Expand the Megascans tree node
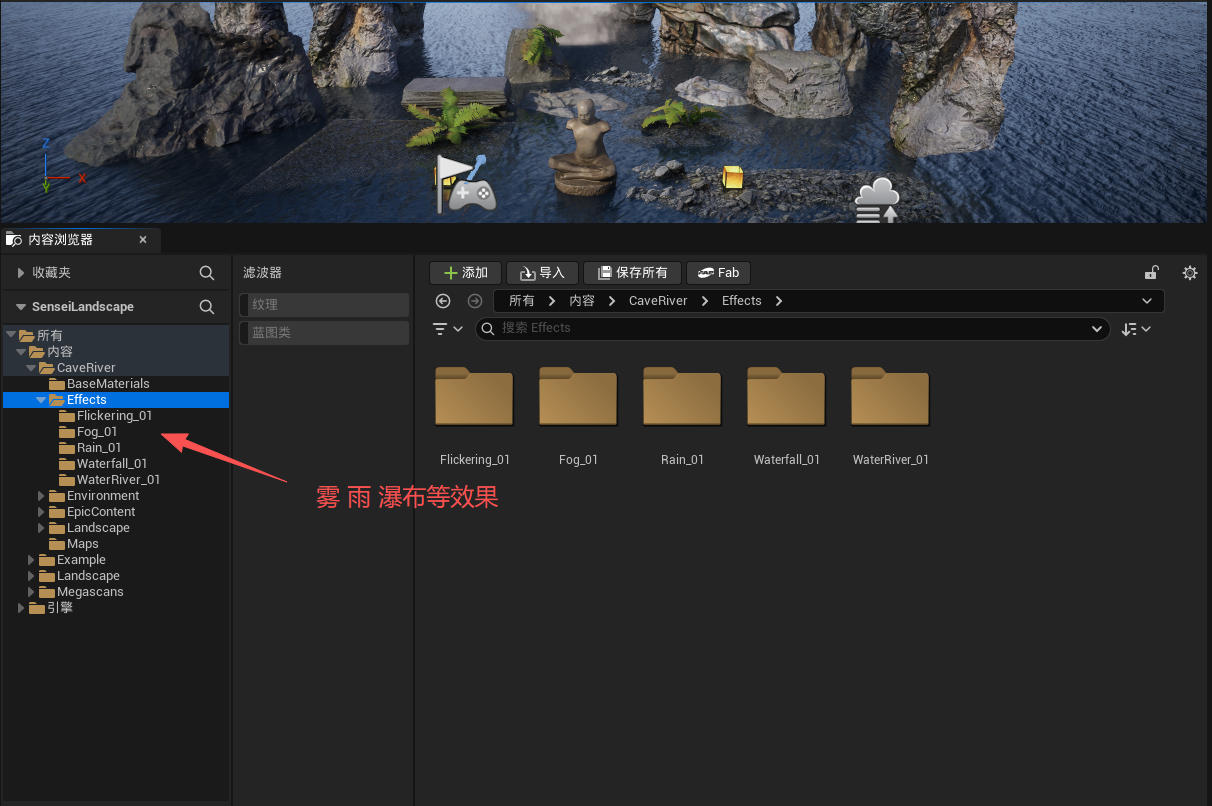 tap(31, 592)
